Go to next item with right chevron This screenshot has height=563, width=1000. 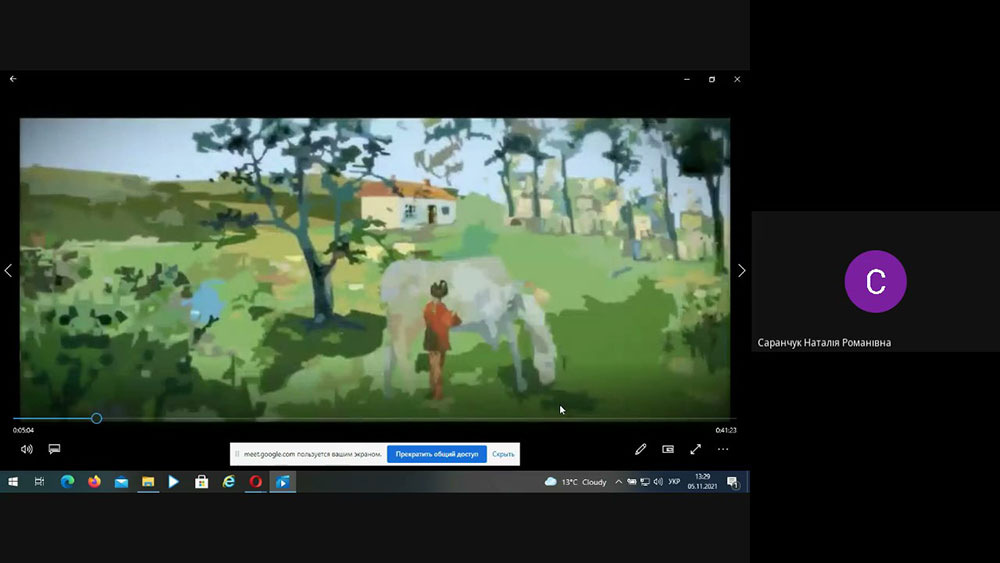click(741, 270)
